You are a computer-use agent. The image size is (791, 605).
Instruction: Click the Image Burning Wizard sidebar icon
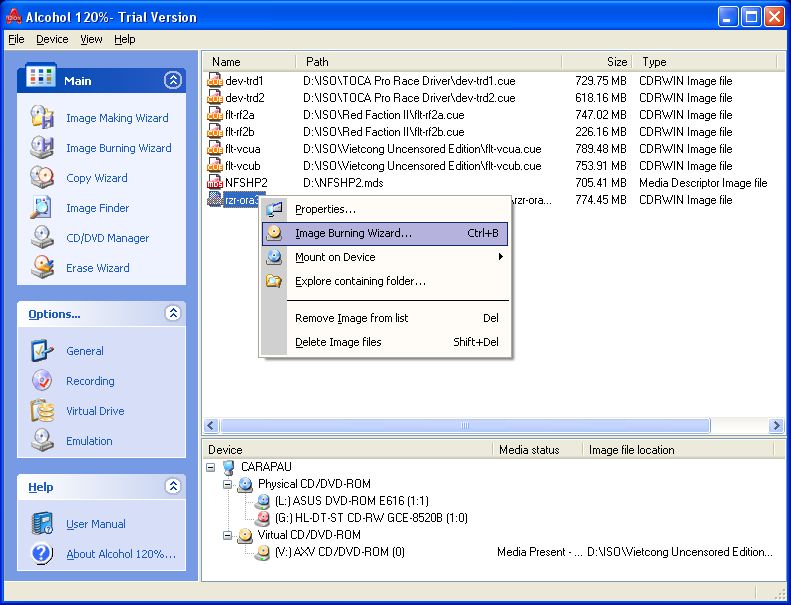tap(42, 148)
